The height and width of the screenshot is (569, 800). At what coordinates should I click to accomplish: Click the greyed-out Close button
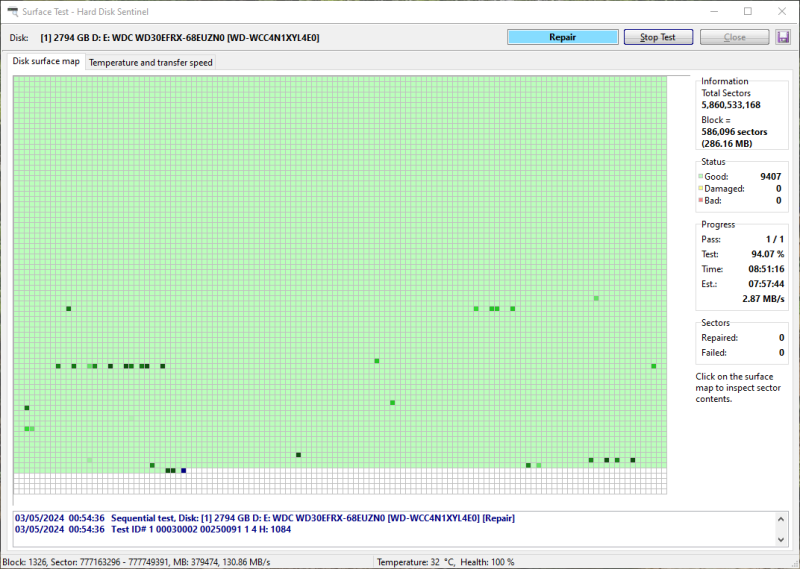[x=734, y=37]
